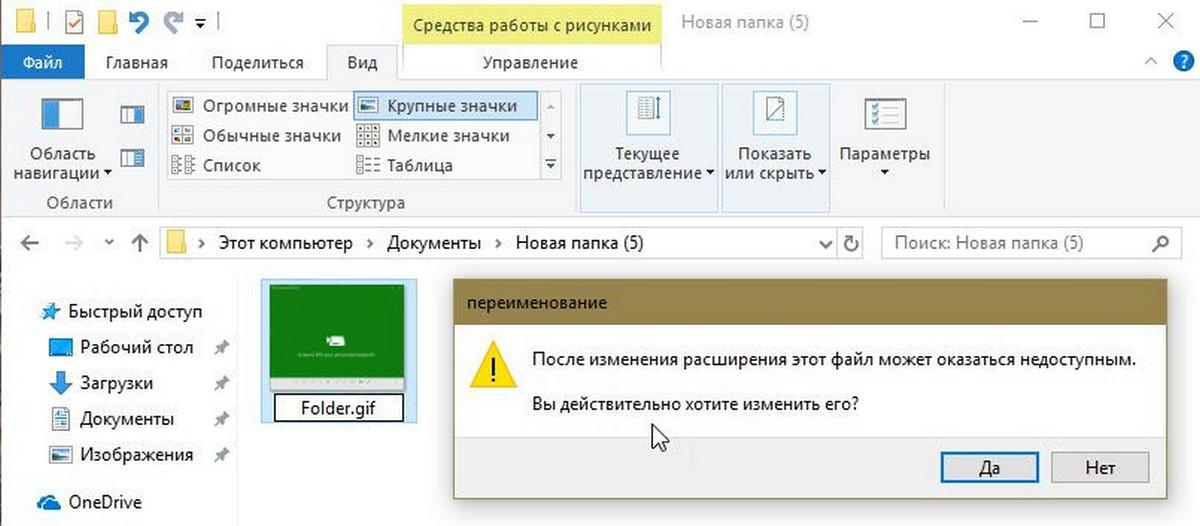Cancel rename with Нет button
This screenshot has height=526, width=1200.
[x=1099, y=467]
